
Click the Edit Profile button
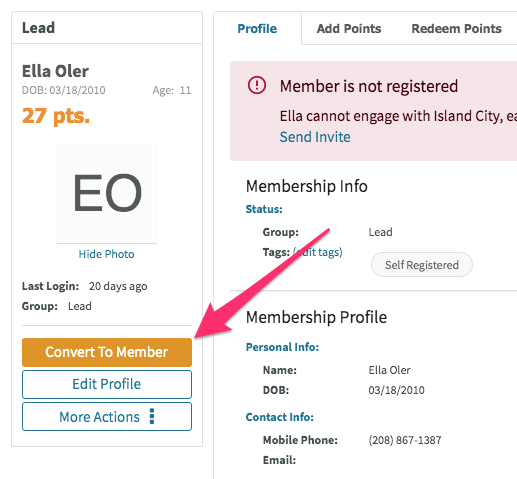click(107, 384)
